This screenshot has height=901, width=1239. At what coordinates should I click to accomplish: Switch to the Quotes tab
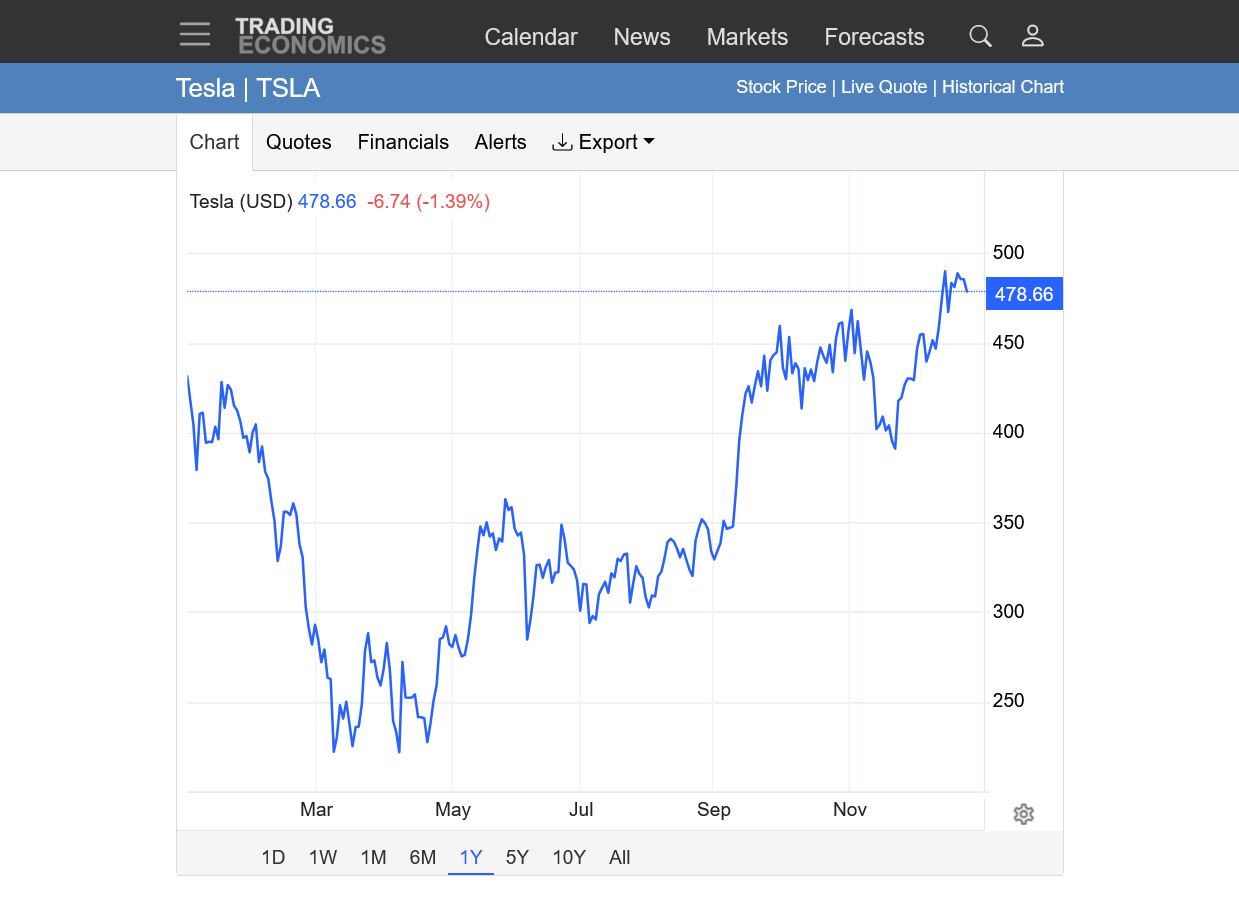(298, 142)
